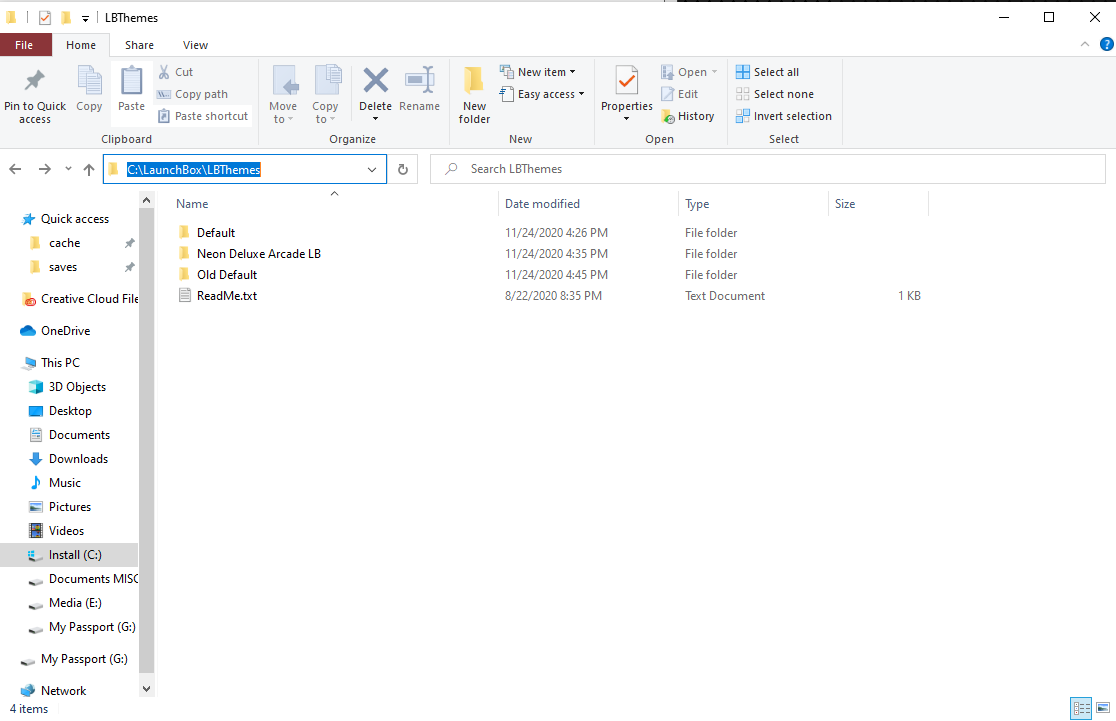This screenshot has height=721, width=1116.
Task: Open the Easy access dropdown
Action: pyautogui.click(x=542, y=94)
